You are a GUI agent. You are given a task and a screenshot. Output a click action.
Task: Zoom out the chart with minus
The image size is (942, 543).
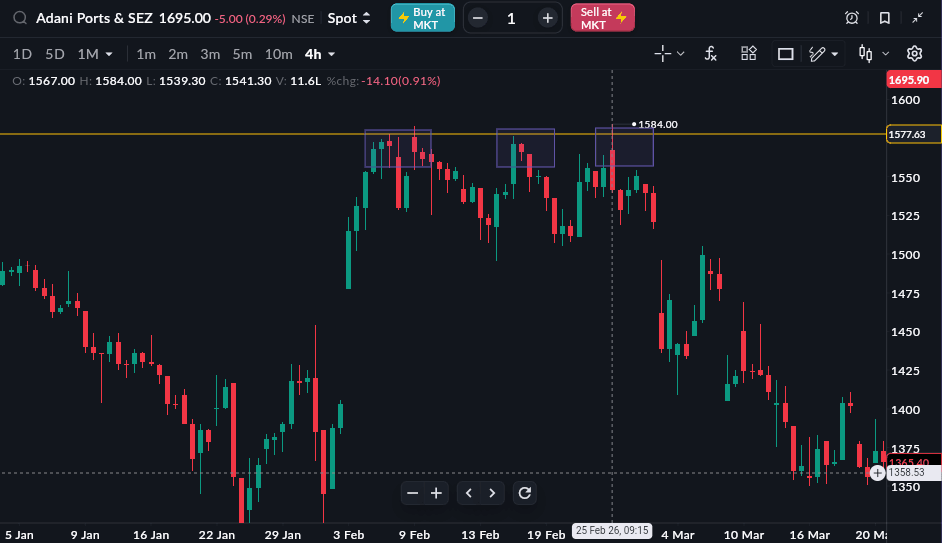pos(412,493)
